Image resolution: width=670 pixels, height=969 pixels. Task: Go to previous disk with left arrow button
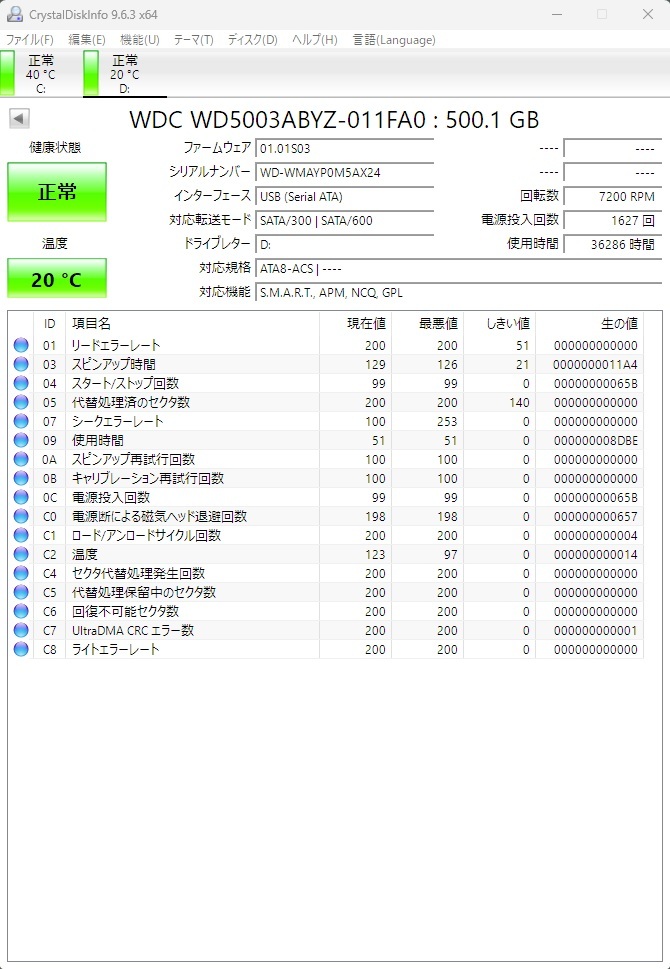(19, 119)
